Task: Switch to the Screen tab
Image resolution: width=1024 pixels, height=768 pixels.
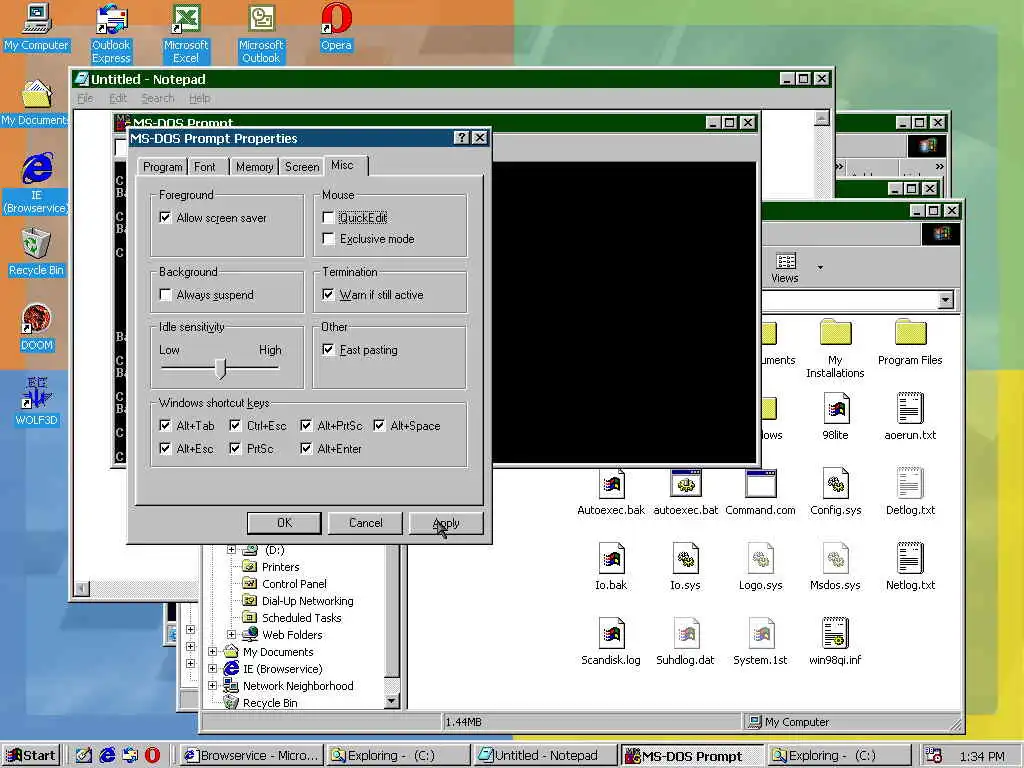Action: click(302, 167)
